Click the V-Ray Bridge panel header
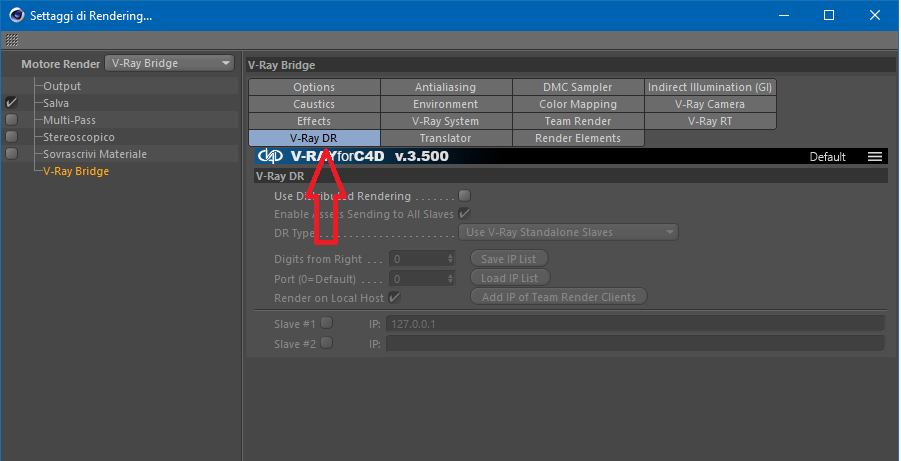The height and width of the screenshot is (461, 901). 571,65
